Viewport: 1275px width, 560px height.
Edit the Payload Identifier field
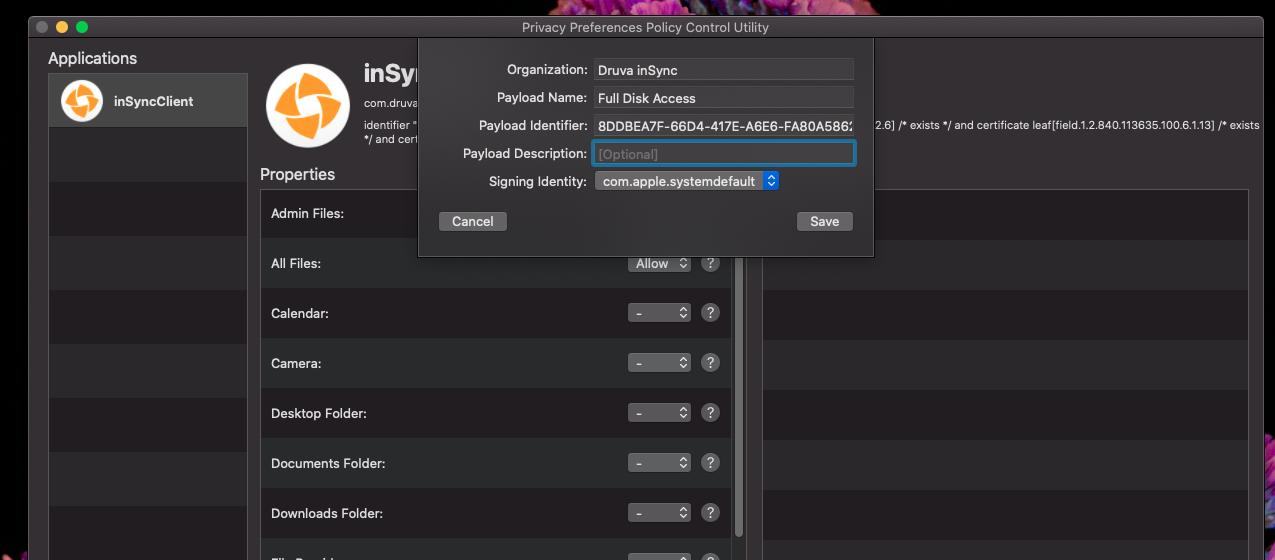click(723, 125)
